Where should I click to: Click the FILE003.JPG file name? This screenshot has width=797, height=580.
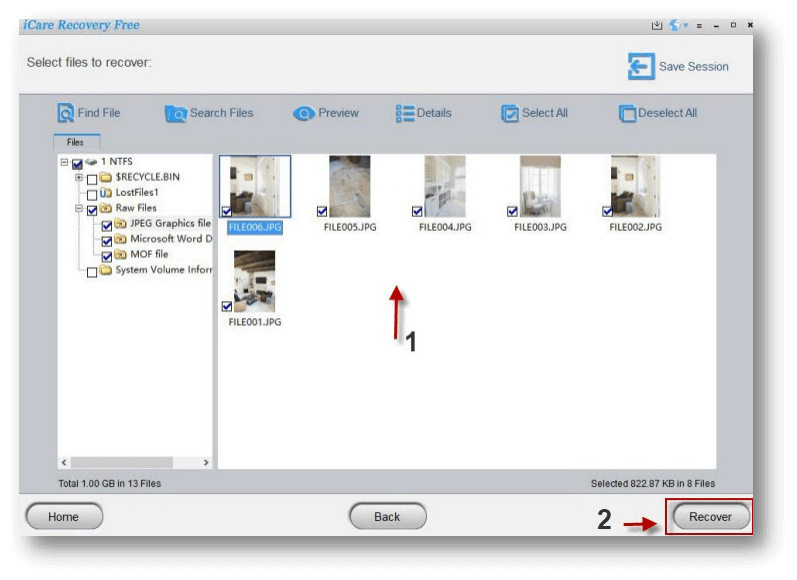pyautogui.click(x=540, y=227)
